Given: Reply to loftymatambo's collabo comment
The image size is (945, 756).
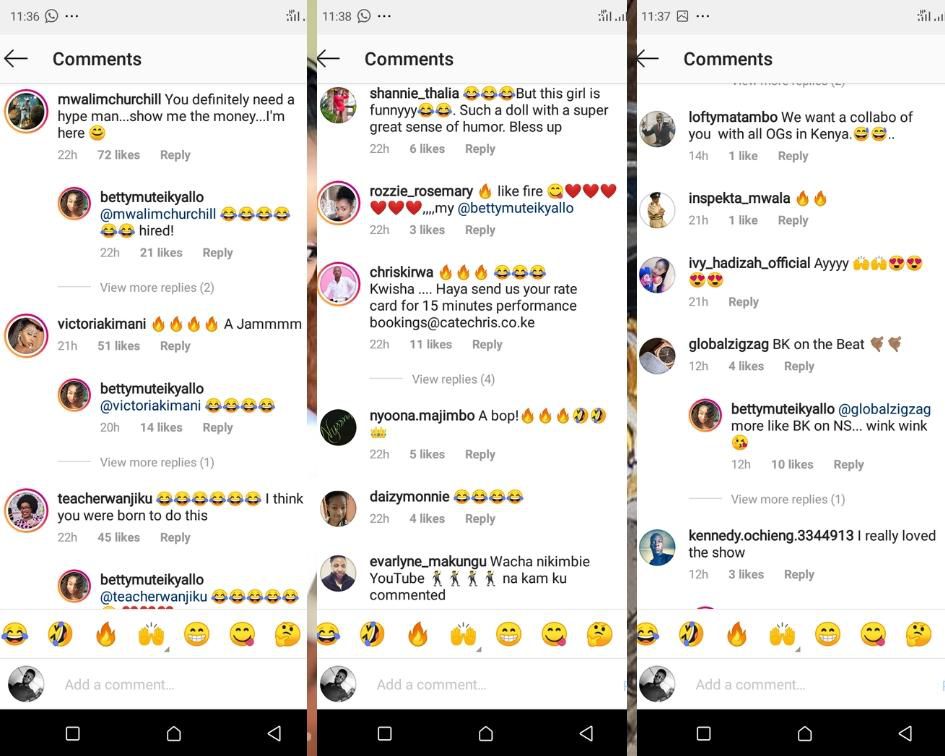Looking at the screenshot, I should click(x=793, y=156).
